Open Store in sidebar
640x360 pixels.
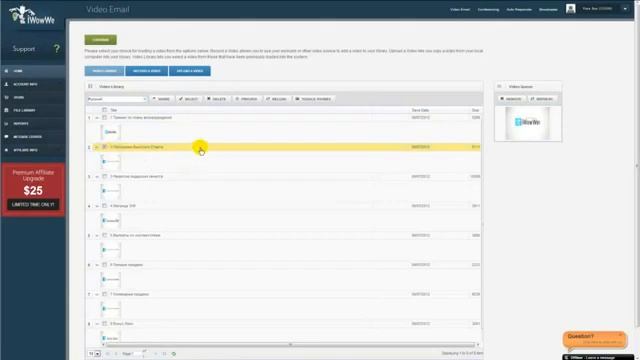pyautogui.click(x=33, y=97)
